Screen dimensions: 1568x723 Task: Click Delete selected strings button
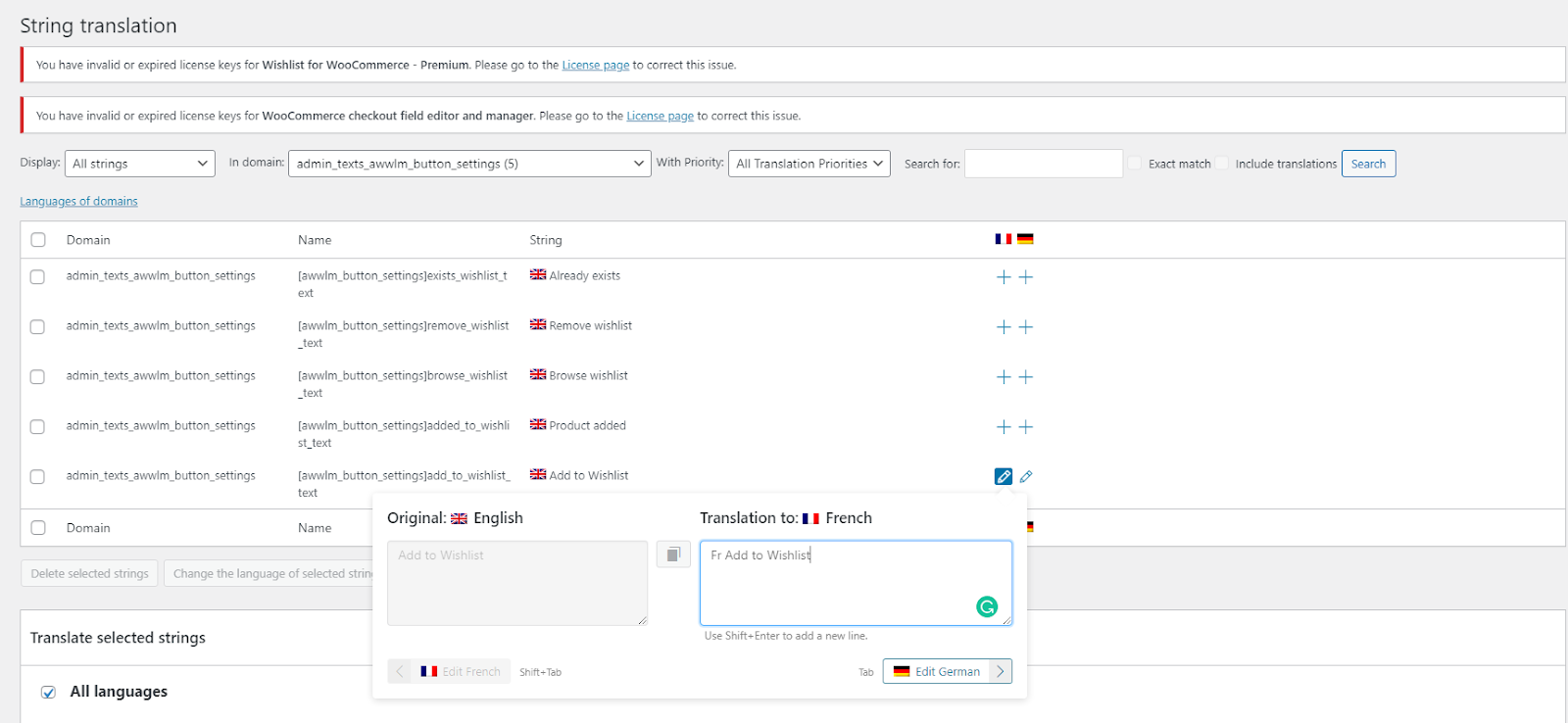pos(89,573)
